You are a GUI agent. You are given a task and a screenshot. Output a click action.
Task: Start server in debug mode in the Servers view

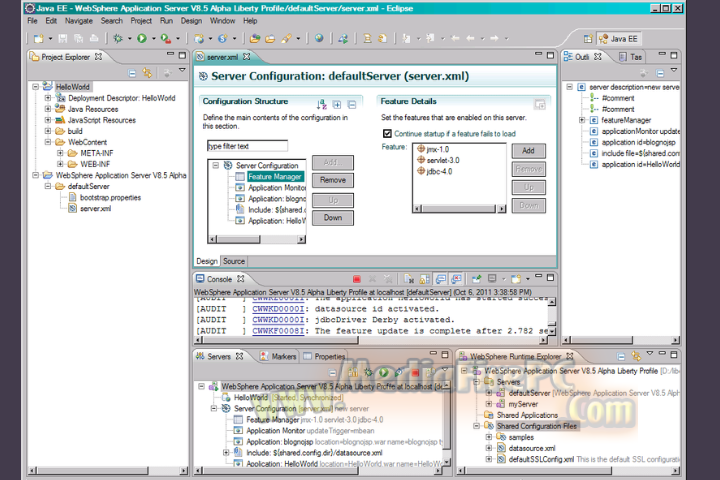(x=368, y=373)
